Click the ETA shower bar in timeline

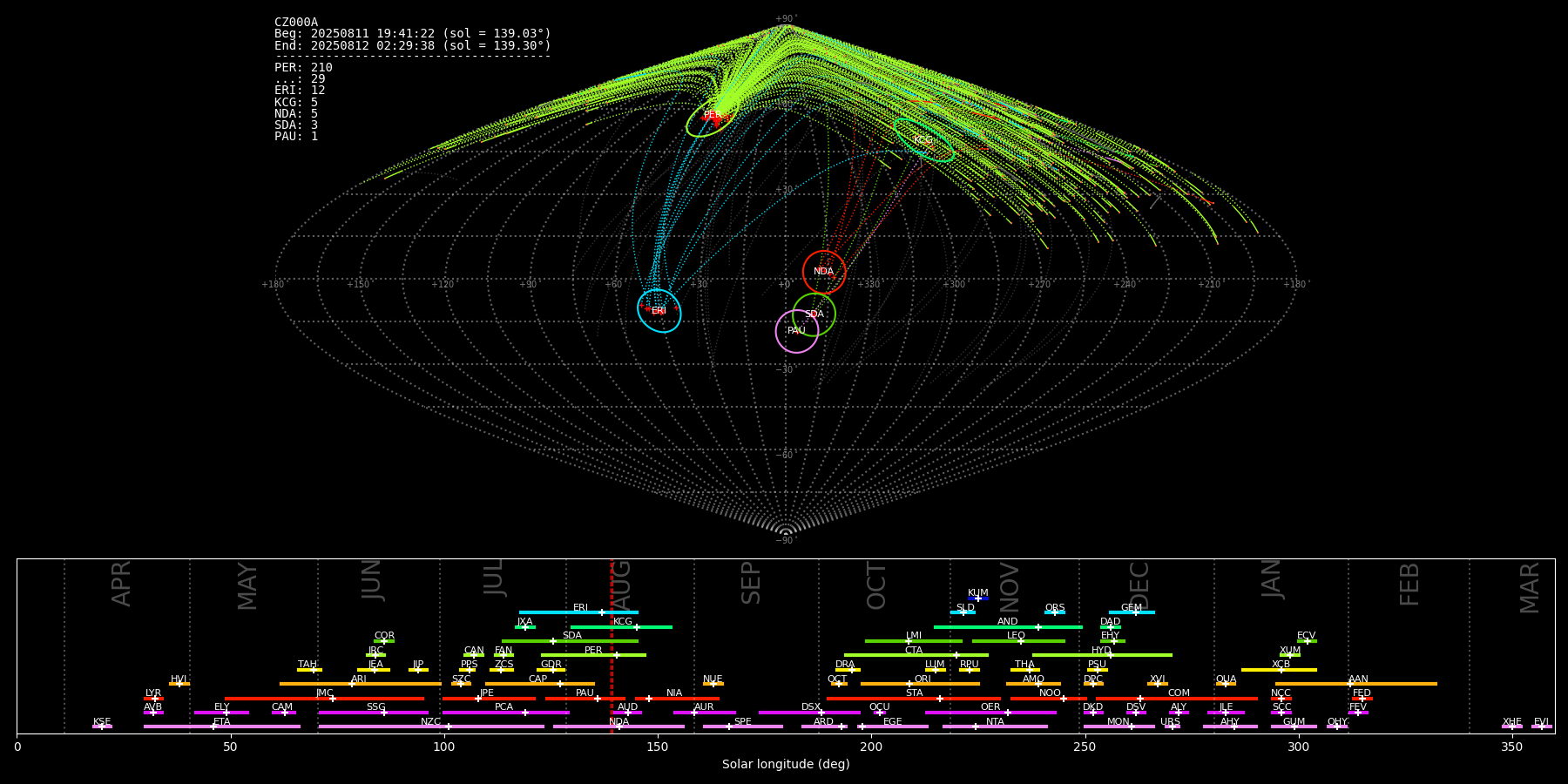click(x=222, y=727)
